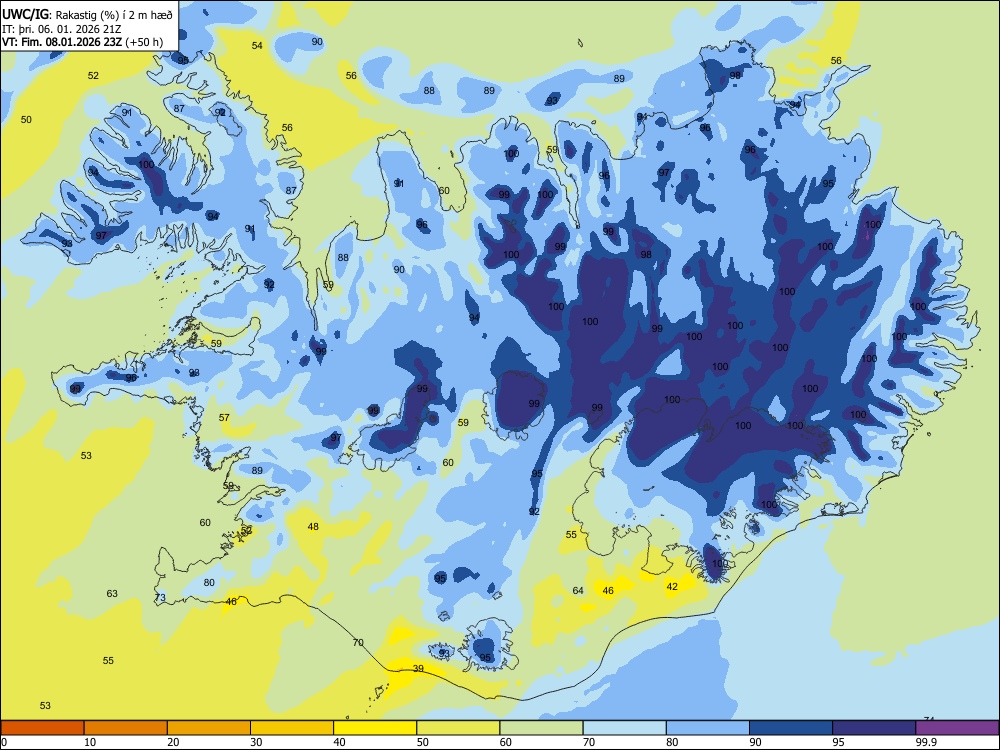Click the title text "UWC/IG: Rakastig (%) í 2 m hæð"
The width and height of the screenshot is (1000, 750).
tap(87, 14)
